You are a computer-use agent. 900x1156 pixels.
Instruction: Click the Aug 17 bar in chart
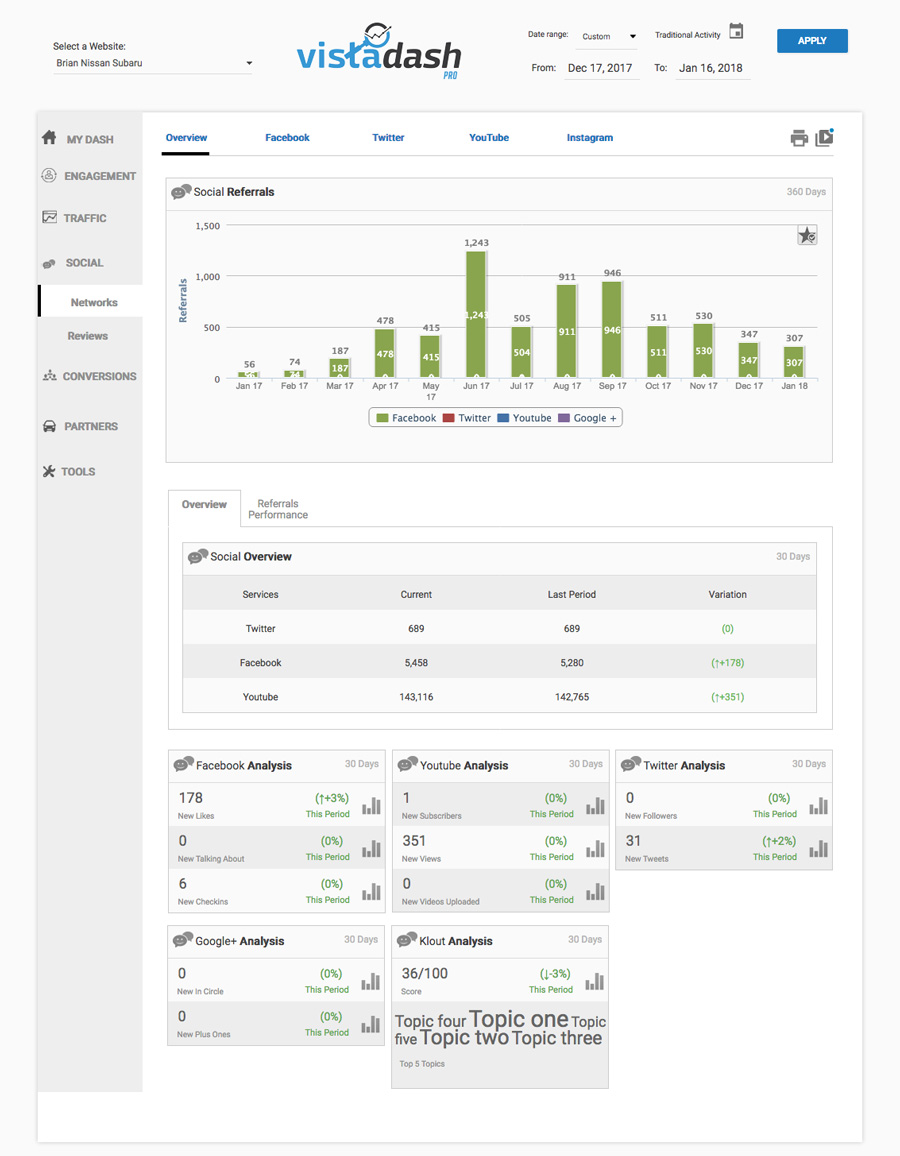click(x=567, y=332)
